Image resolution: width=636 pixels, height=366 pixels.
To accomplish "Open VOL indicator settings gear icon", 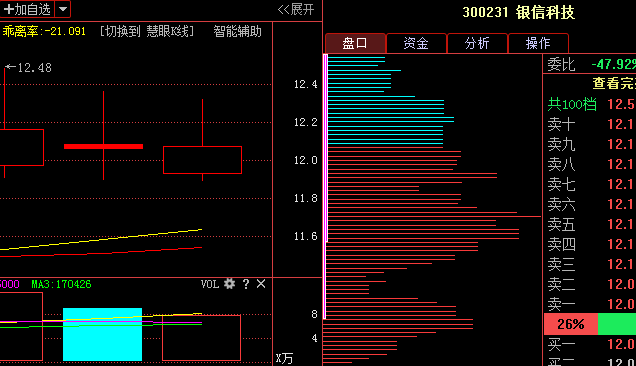I will click(x=230, y=284).
